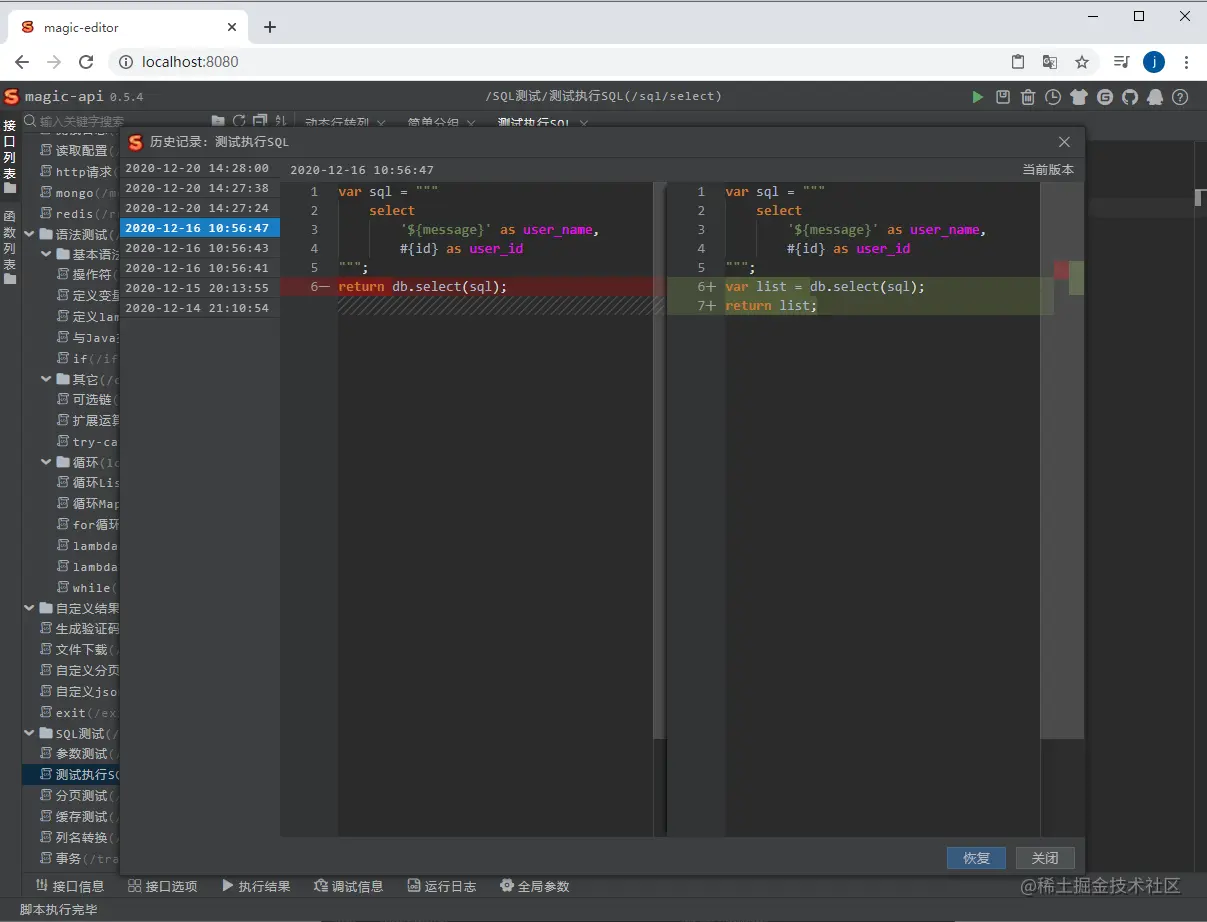The image size is (1207, 922).
Task: Collapse the 循环 folder
Action: [45, 463]
